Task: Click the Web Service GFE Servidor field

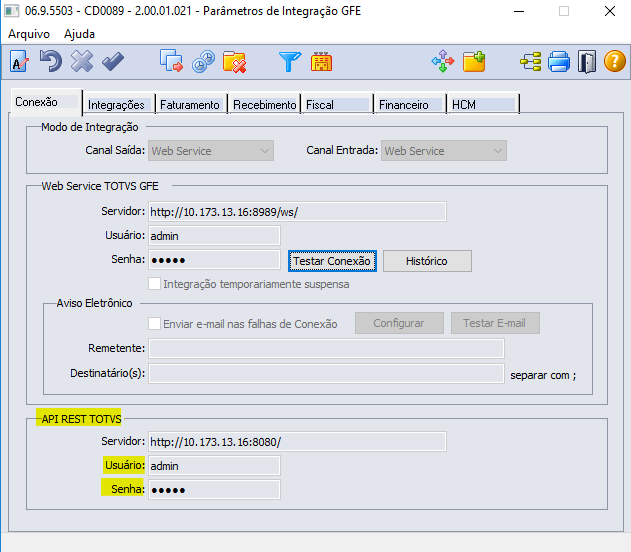Action: coord(297,212)
